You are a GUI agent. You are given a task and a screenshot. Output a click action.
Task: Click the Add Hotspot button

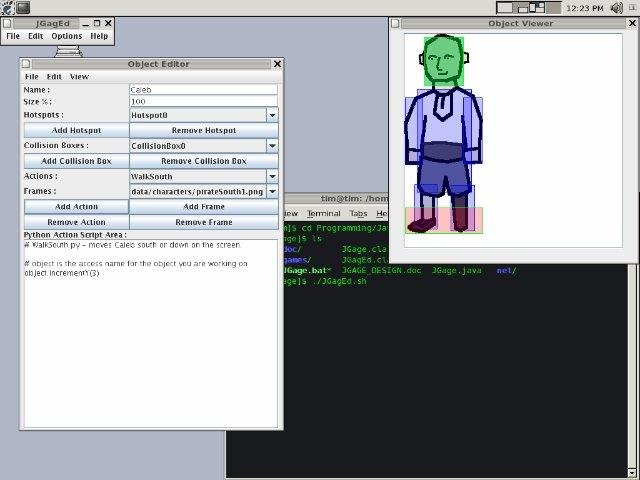pyautogui.click(x=76, y=131)
